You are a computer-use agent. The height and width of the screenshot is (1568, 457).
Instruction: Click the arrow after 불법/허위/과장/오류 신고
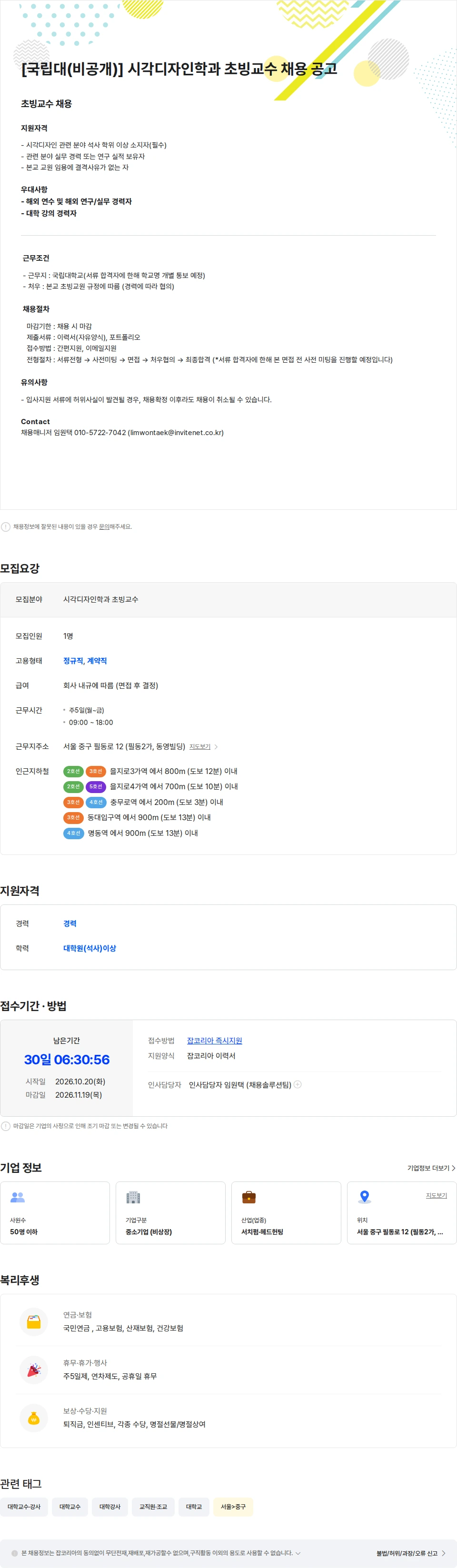(x=444, y=1553)
